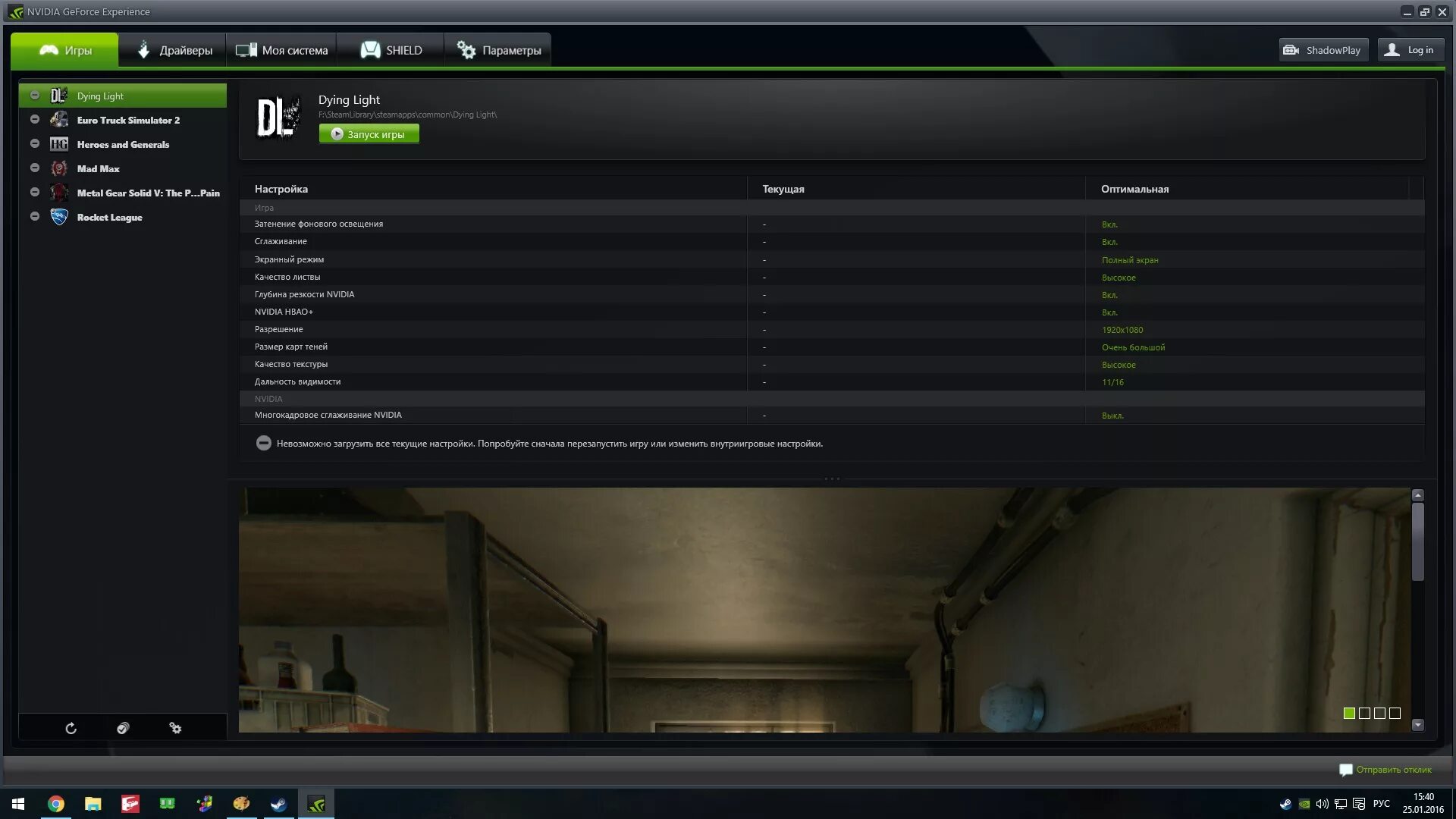Click the GeForce Experience taskbar icon
The height and width of the screenshot is (819, 1456).
[x=316, y=804]
